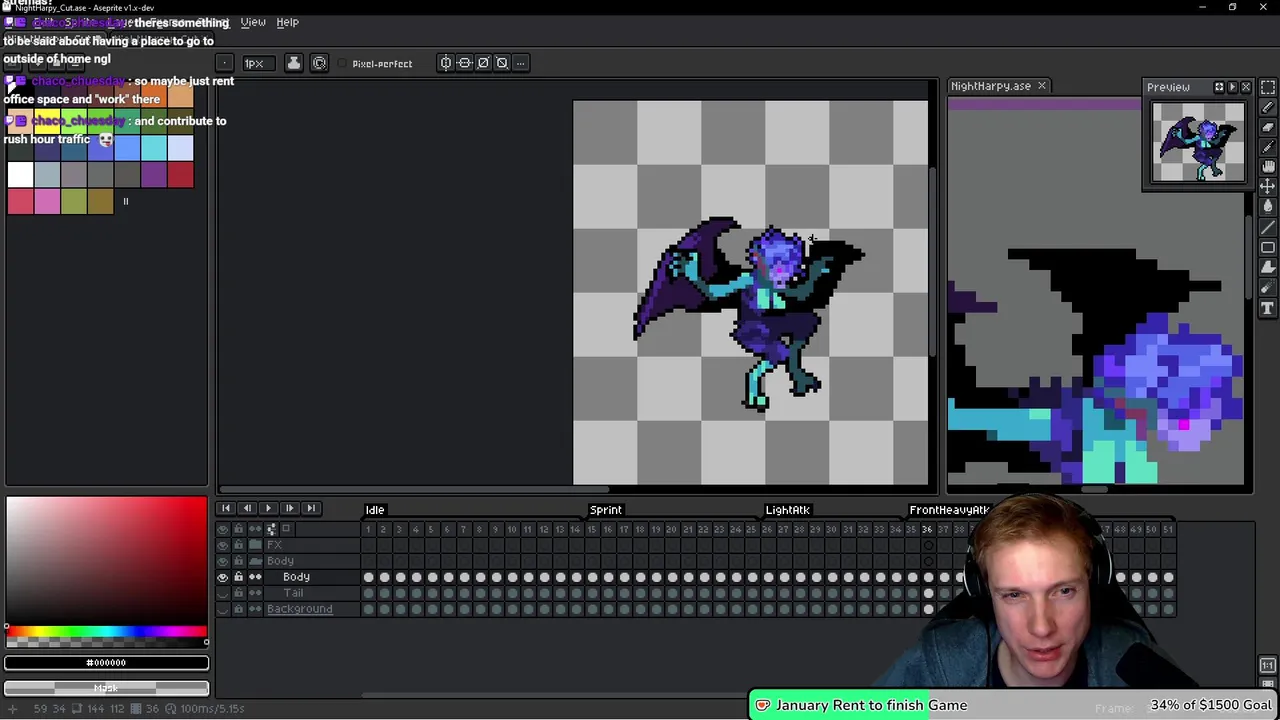Image resolution: width=1280 pixels, height=720 pixels.
Task: Click frame 36 header in timeline
Action: click(927, 529)
